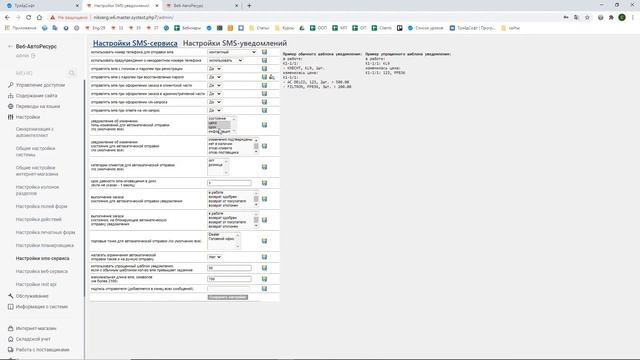640x360 pixels.
Task: Save manual sending restriction row
Action: pos(264,257)
